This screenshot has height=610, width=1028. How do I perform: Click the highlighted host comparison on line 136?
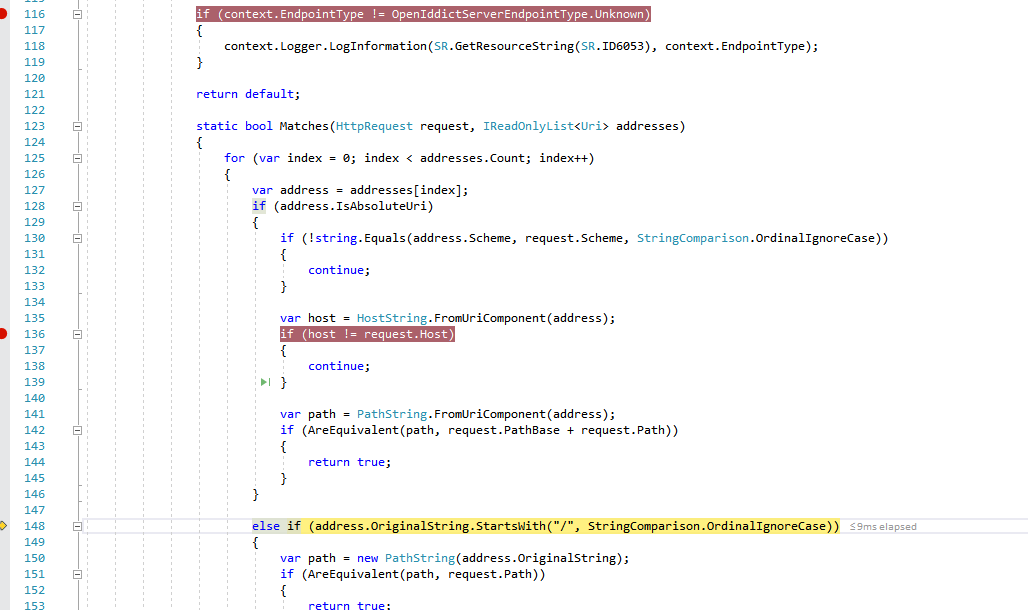tap(365, 333)
